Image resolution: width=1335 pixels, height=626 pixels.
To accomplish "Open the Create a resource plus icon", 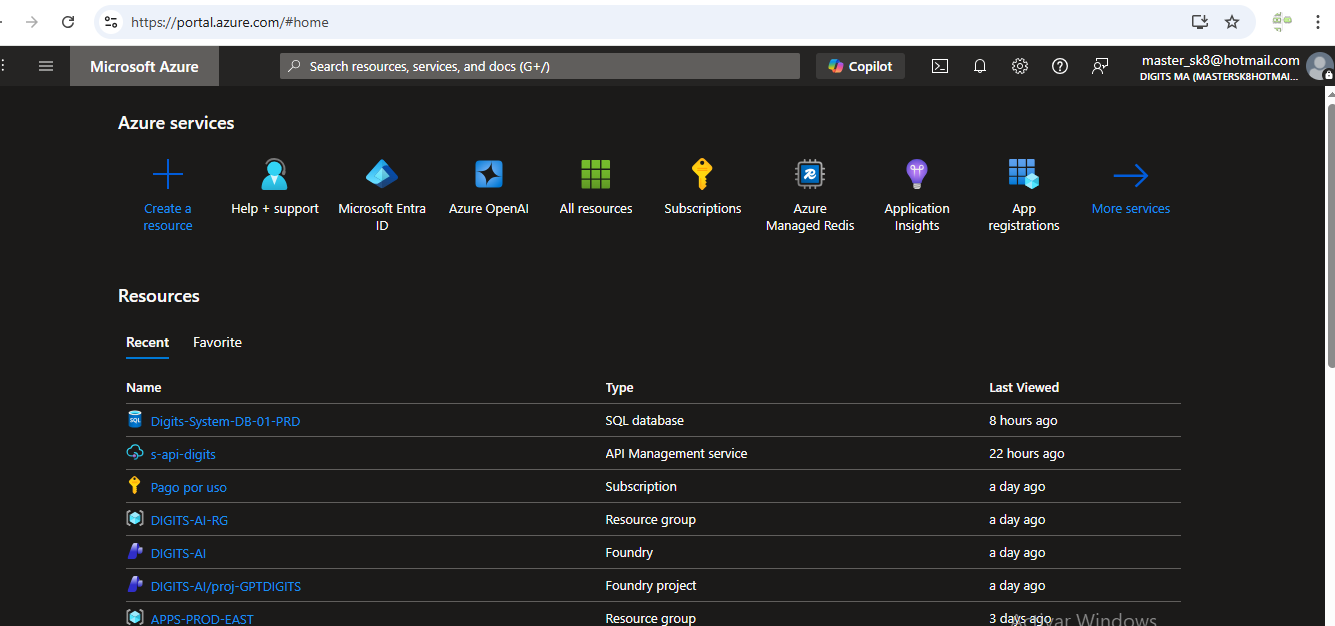I will coord(167,175).
